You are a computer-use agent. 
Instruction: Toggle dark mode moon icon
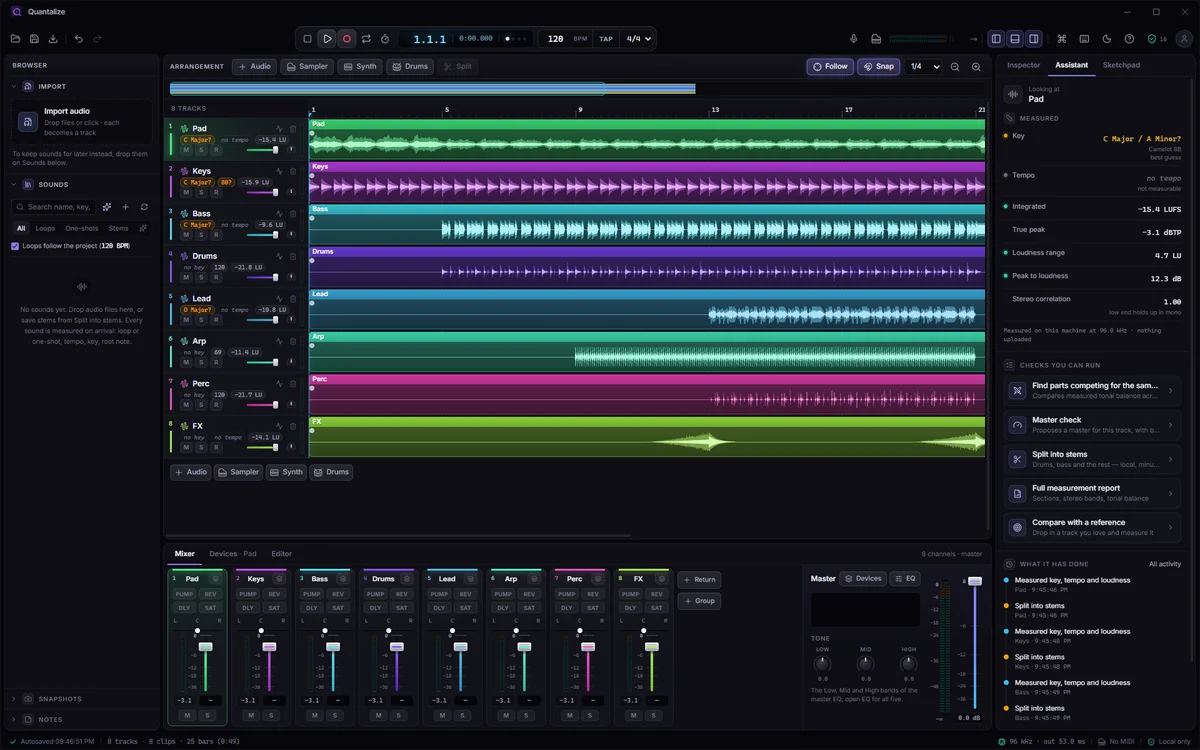coord(1107,39)
